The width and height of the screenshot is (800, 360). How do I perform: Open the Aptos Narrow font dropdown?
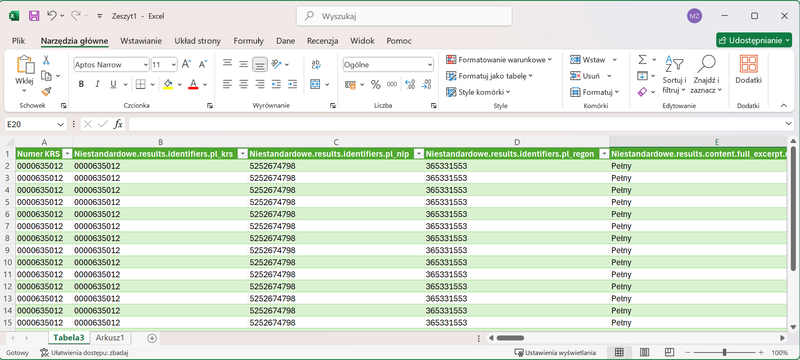click(x=146, y=65)
